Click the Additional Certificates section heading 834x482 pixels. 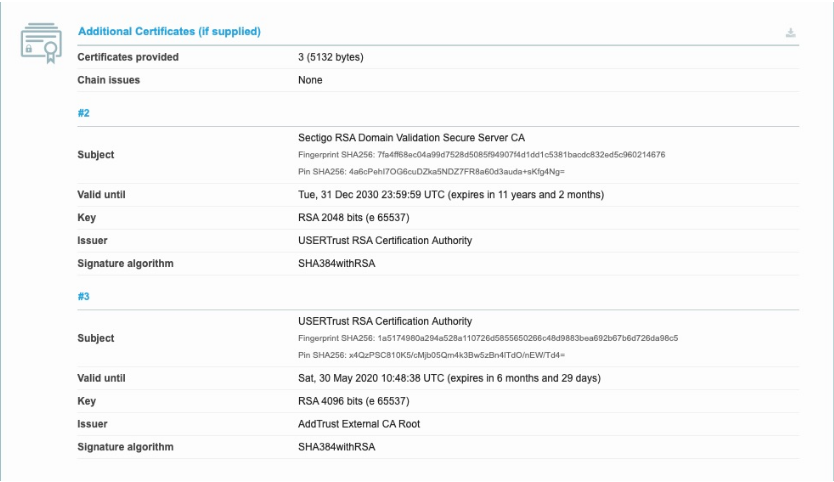tap(169, 34)
